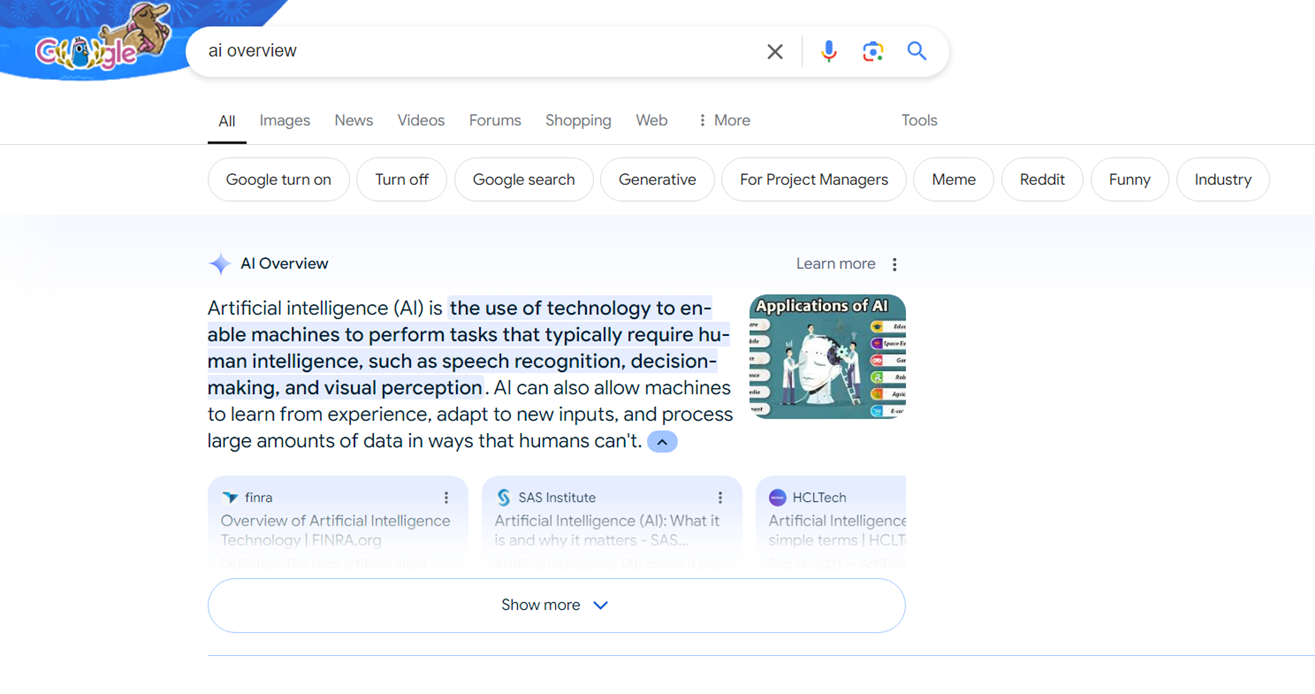The image size is (1315, 694).
Task: Select the 'Google turn on' filter chip
Action: (x=279, y=180)
